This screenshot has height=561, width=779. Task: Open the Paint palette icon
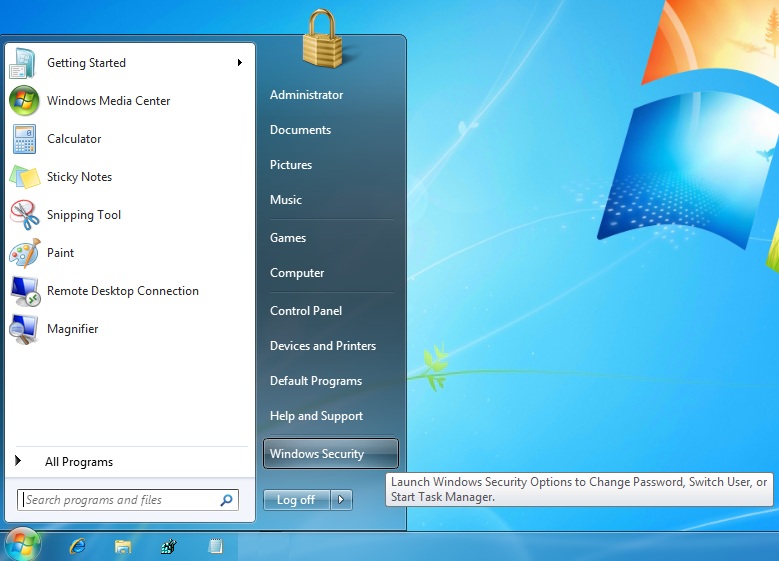point(24,253)
